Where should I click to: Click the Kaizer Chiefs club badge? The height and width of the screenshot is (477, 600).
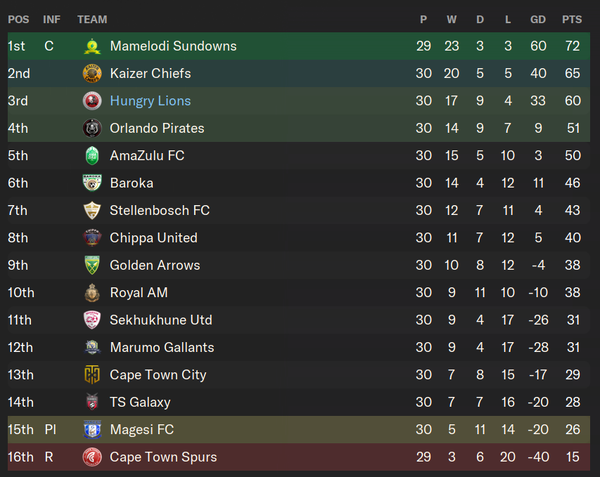click(92, 73)
